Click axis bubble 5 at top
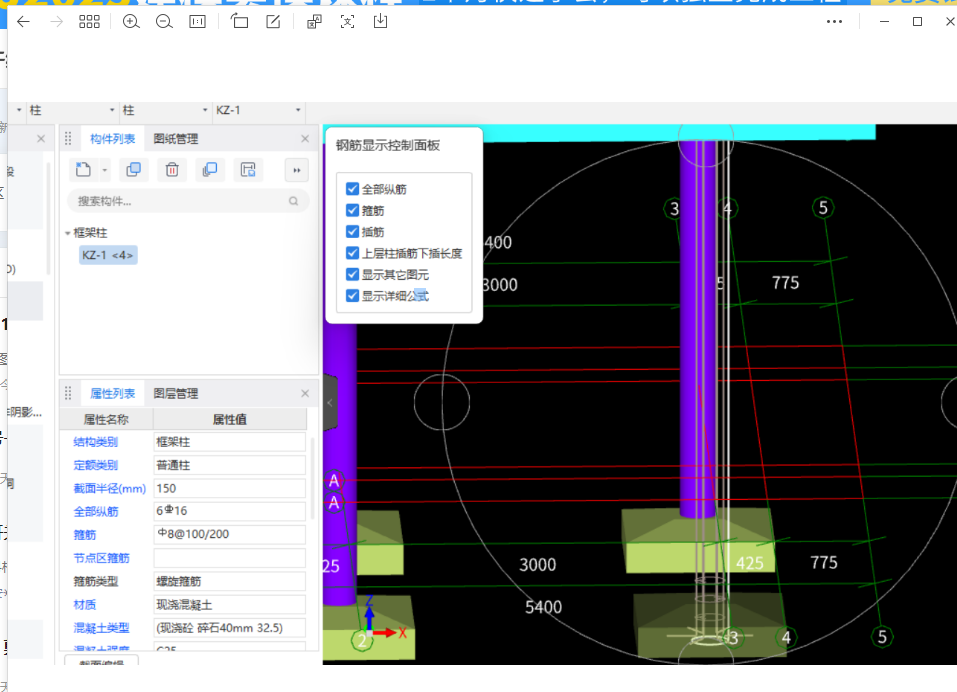This screenshot has width=957, height=692. point(823,208)
